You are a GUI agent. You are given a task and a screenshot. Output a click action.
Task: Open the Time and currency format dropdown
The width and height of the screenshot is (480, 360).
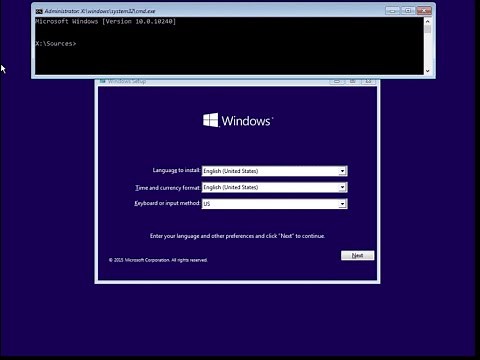click(x=274, y=187)
